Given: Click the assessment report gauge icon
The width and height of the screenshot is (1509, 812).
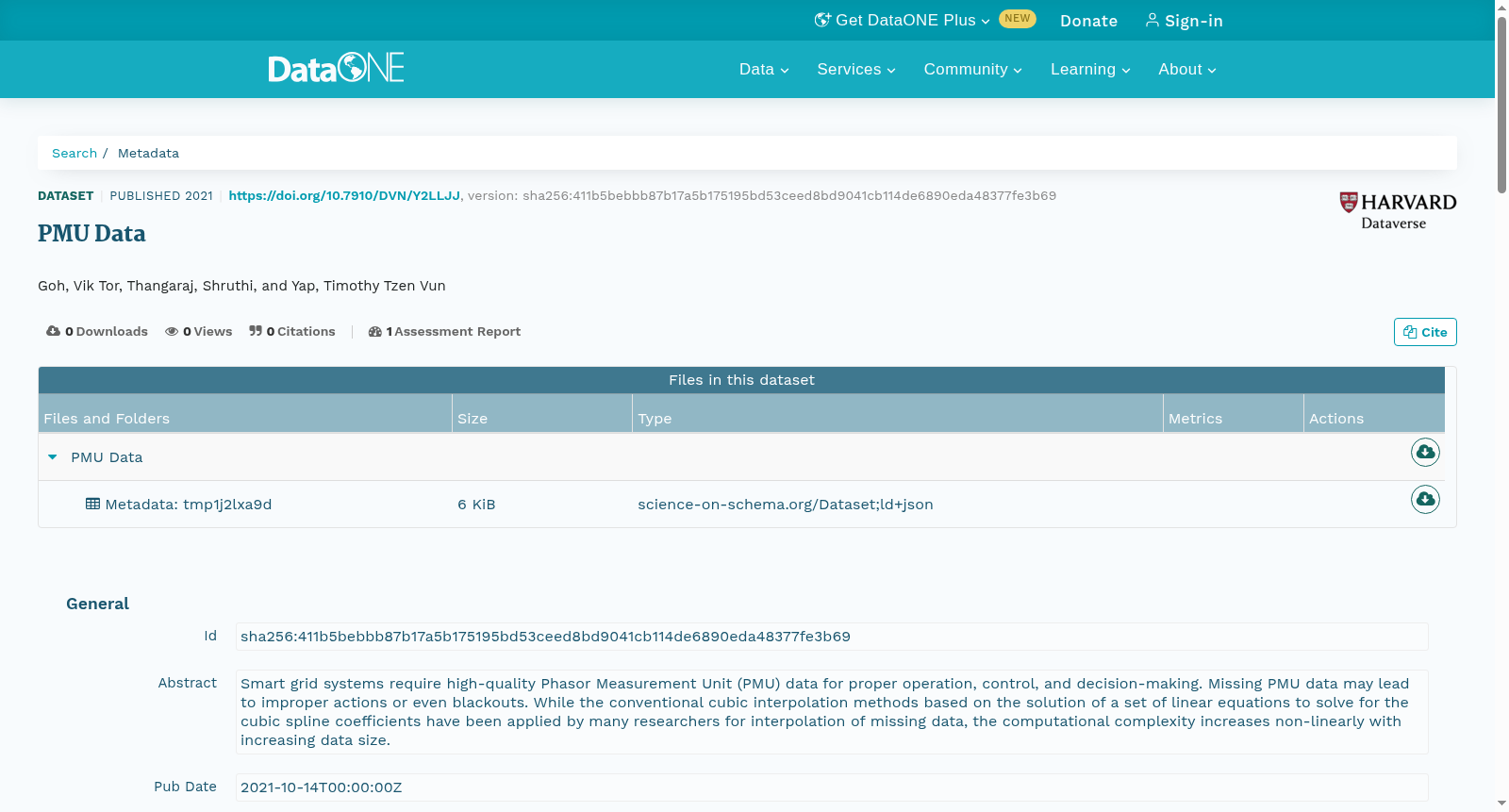Looking at the screenshot, I should pos(374,331).
